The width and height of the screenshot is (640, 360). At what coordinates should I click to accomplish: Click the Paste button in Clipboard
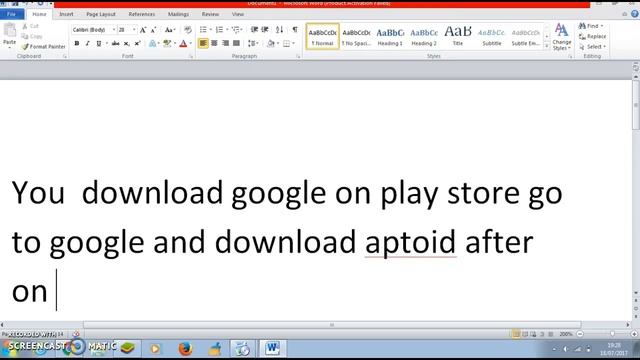(x=9, y=35)
